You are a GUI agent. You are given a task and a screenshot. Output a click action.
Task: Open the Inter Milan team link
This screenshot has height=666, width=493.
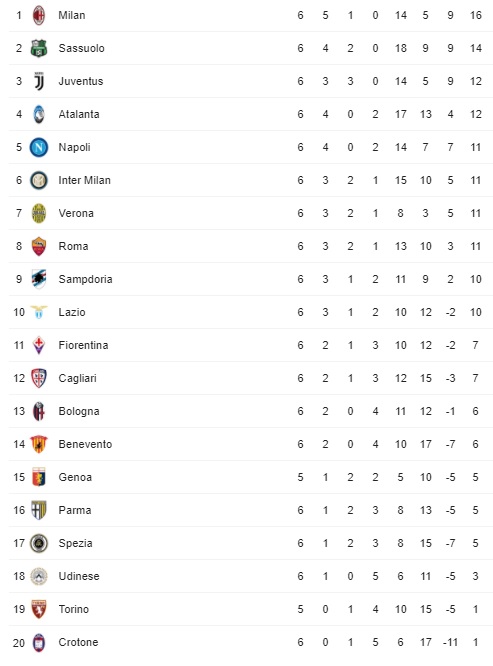coord(85,180)
